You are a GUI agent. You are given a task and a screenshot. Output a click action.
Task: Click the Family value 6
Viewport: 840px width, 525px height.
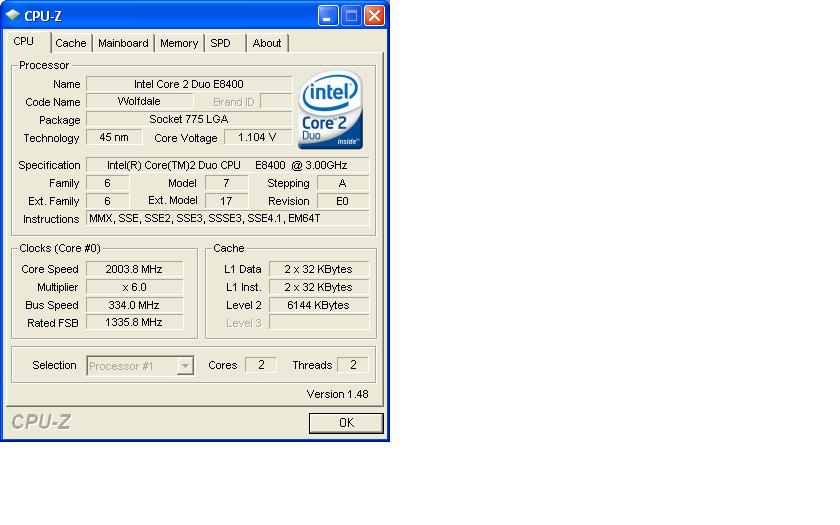point(108,183)
